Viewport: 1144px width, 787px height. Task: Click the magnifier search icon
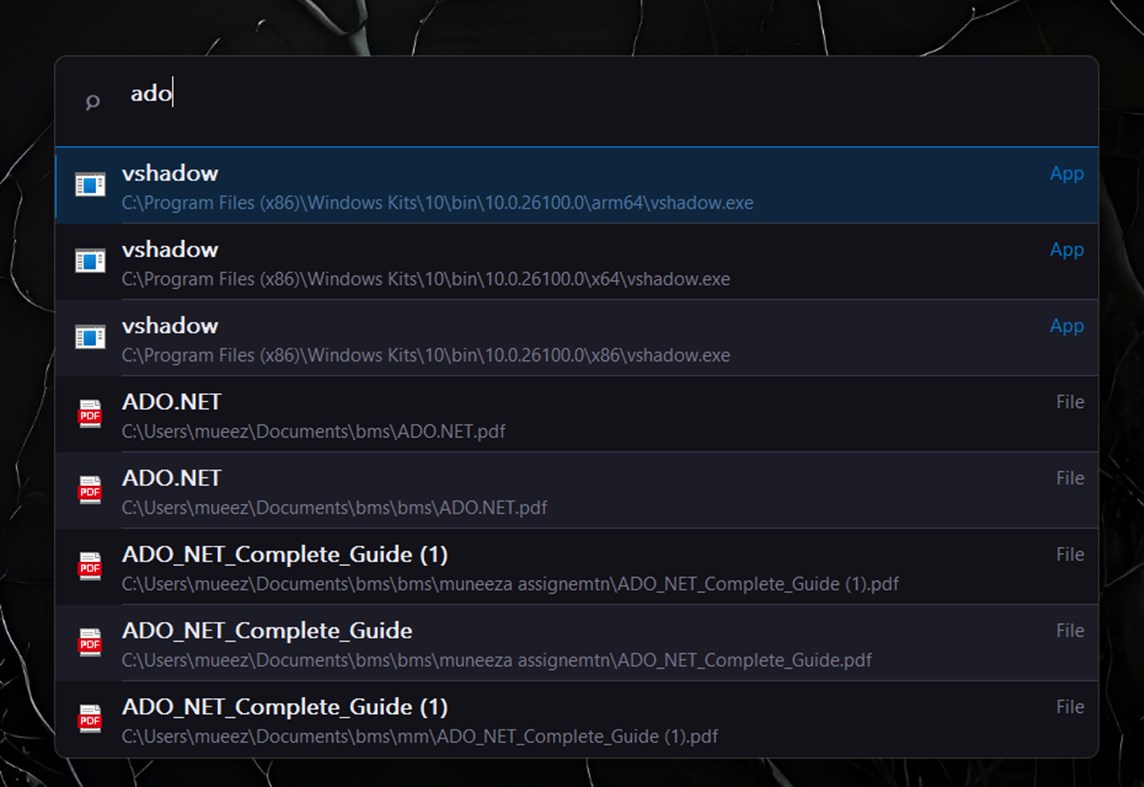click(x=92, y=102)
